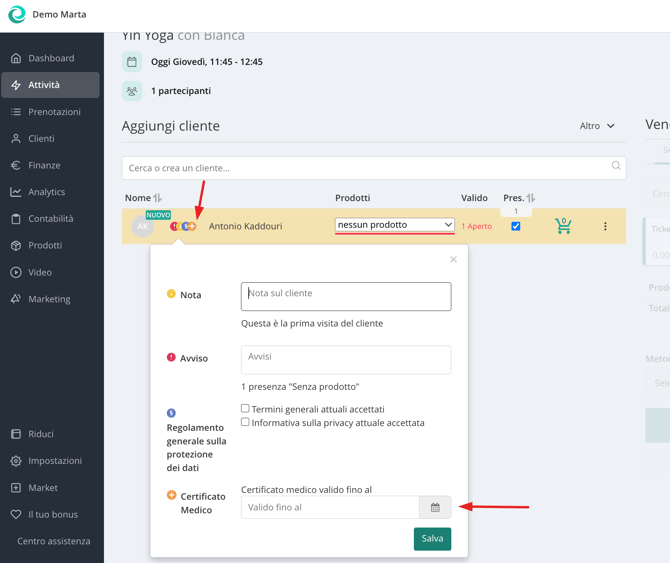Image resolution: width=670 pixels, height=563 pixels.
Task: Click the calendar icon in certificate date field
Action: tap(435, 508)
